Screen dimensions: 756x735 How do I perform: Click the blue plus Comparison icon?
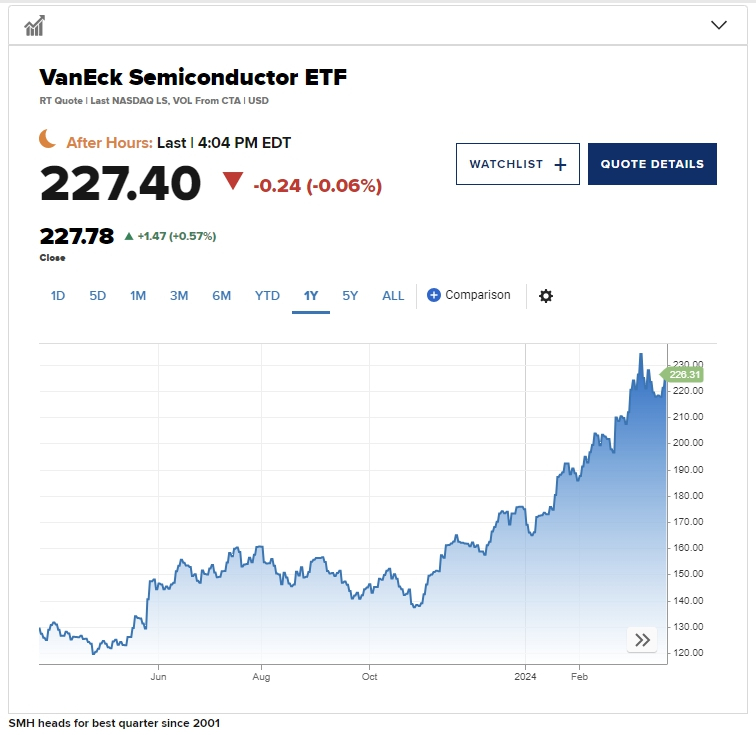434,295
